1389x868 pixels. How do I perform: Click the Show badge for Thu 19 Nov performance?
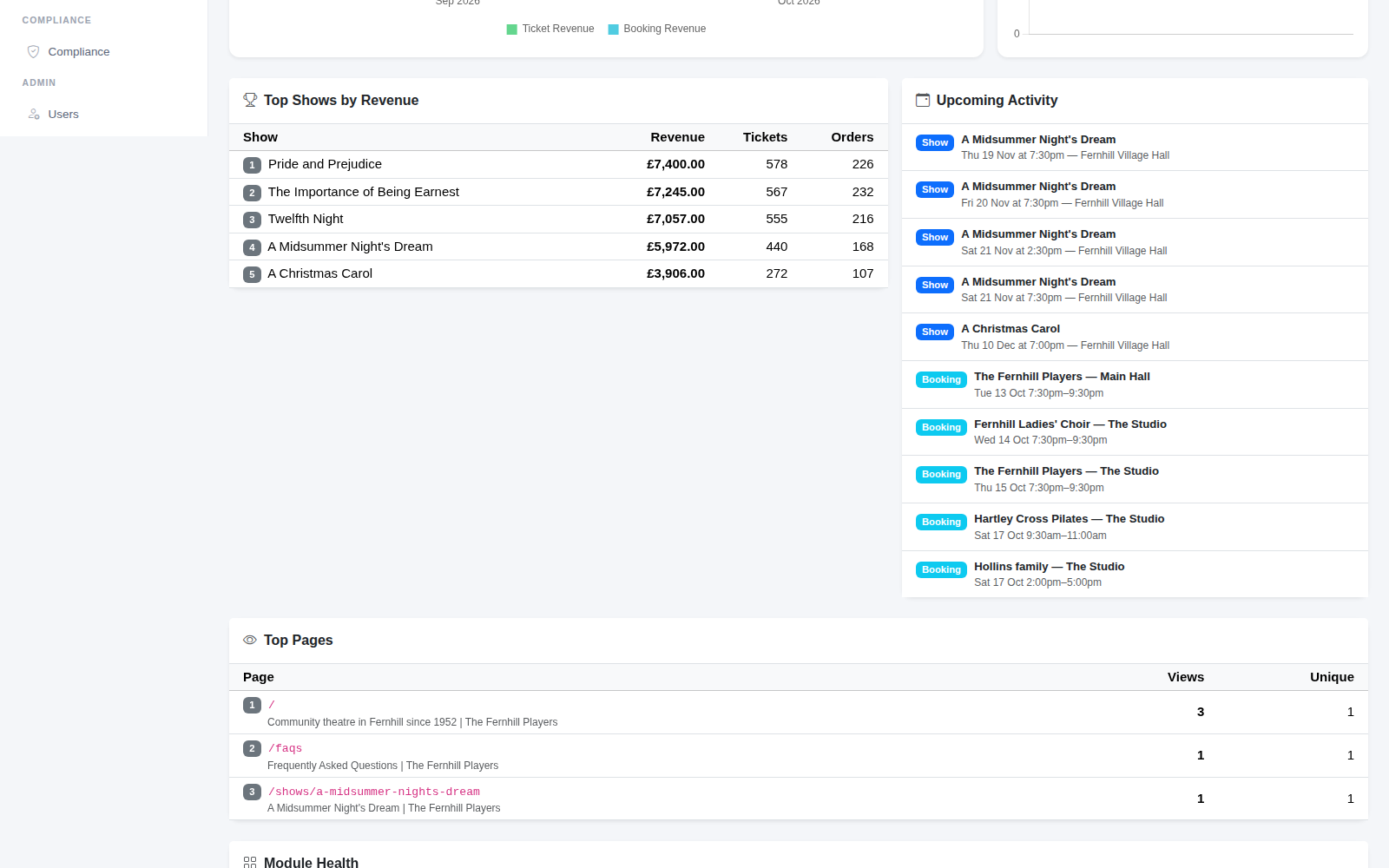(935, 143)
